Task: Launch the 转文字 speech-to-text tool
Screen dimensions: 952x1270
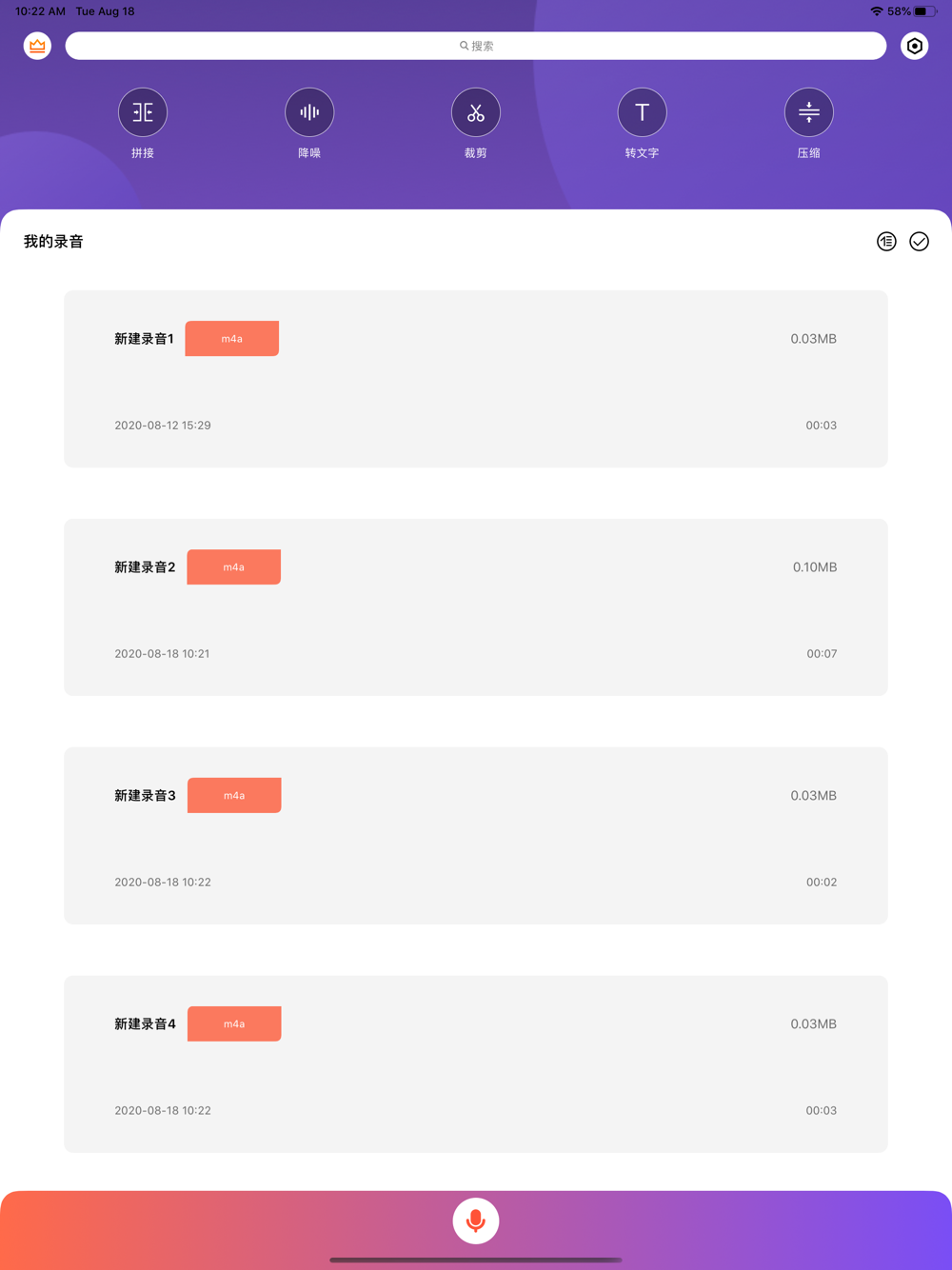Action: click(x=643, y=112)
